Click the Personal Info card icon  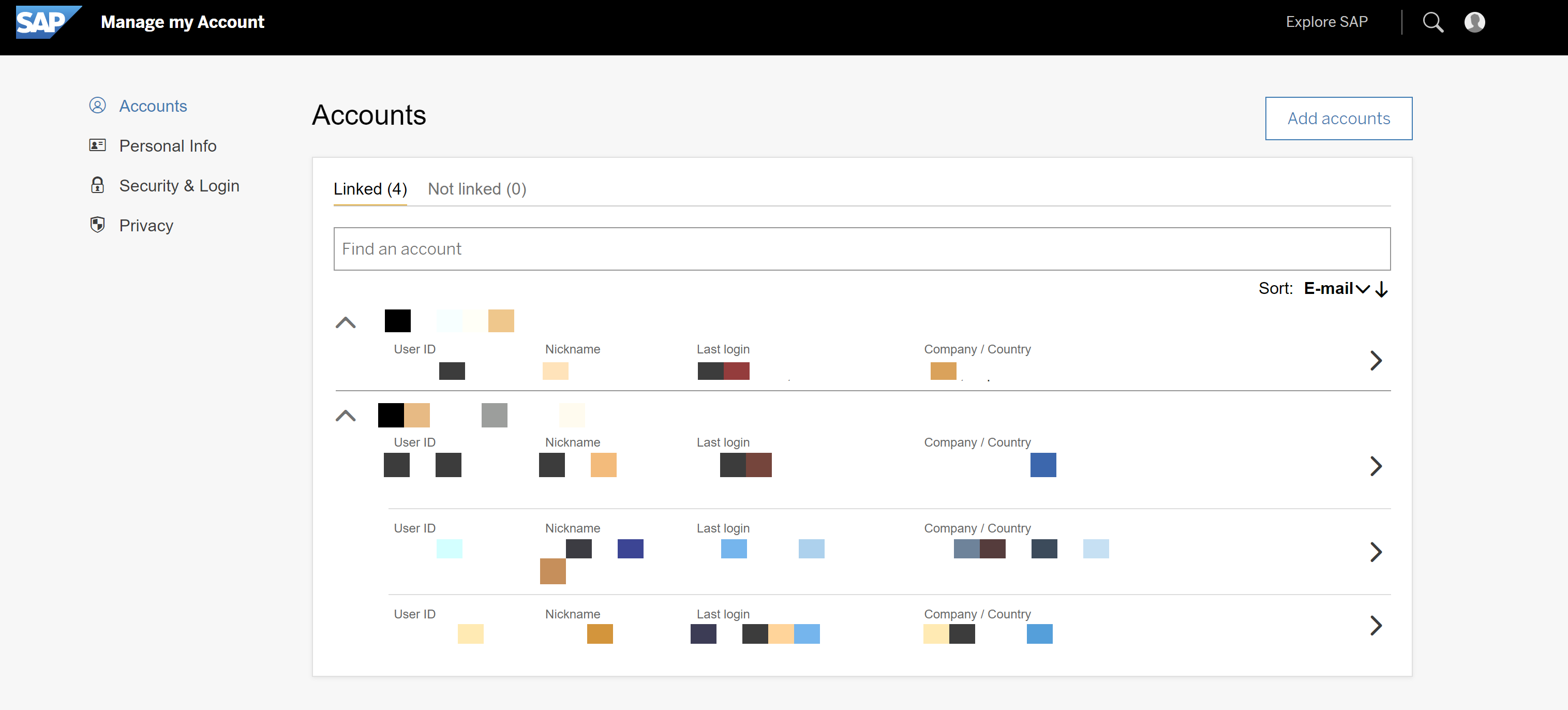tap(98, 145)
